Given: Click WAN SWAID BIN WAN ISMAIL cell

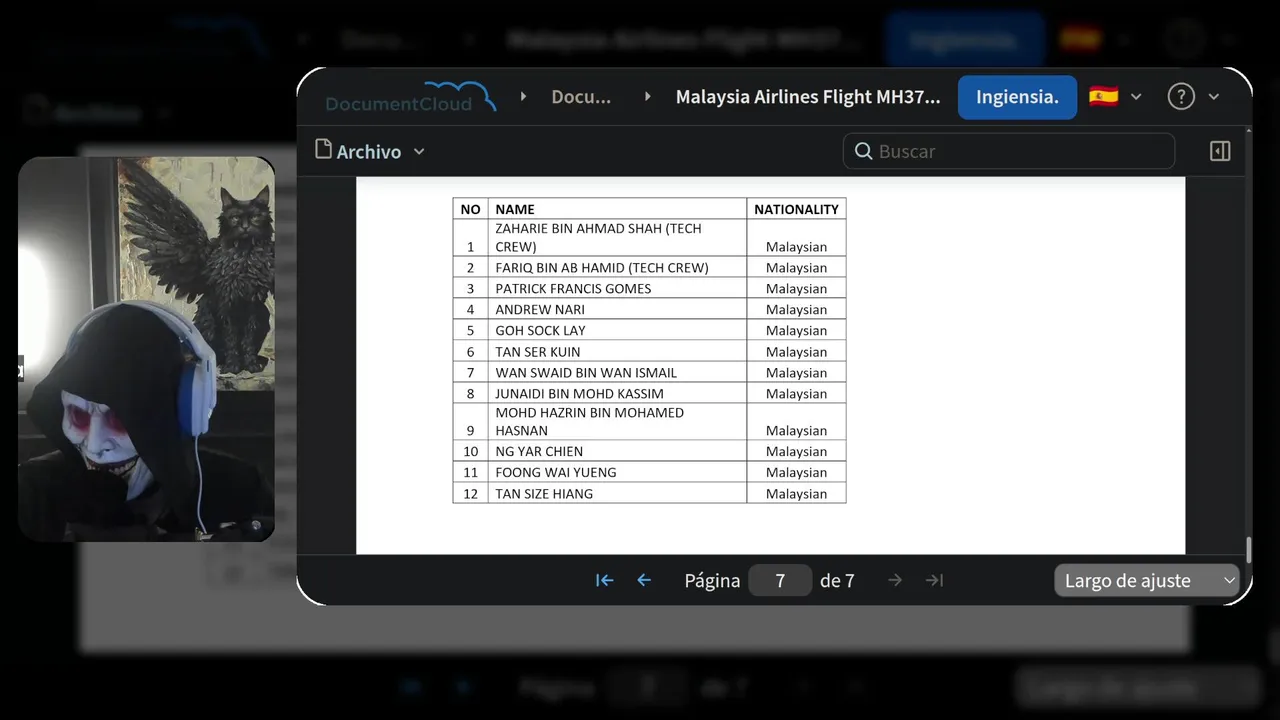Looking at the screenshot, I should (x=617, y=372).
